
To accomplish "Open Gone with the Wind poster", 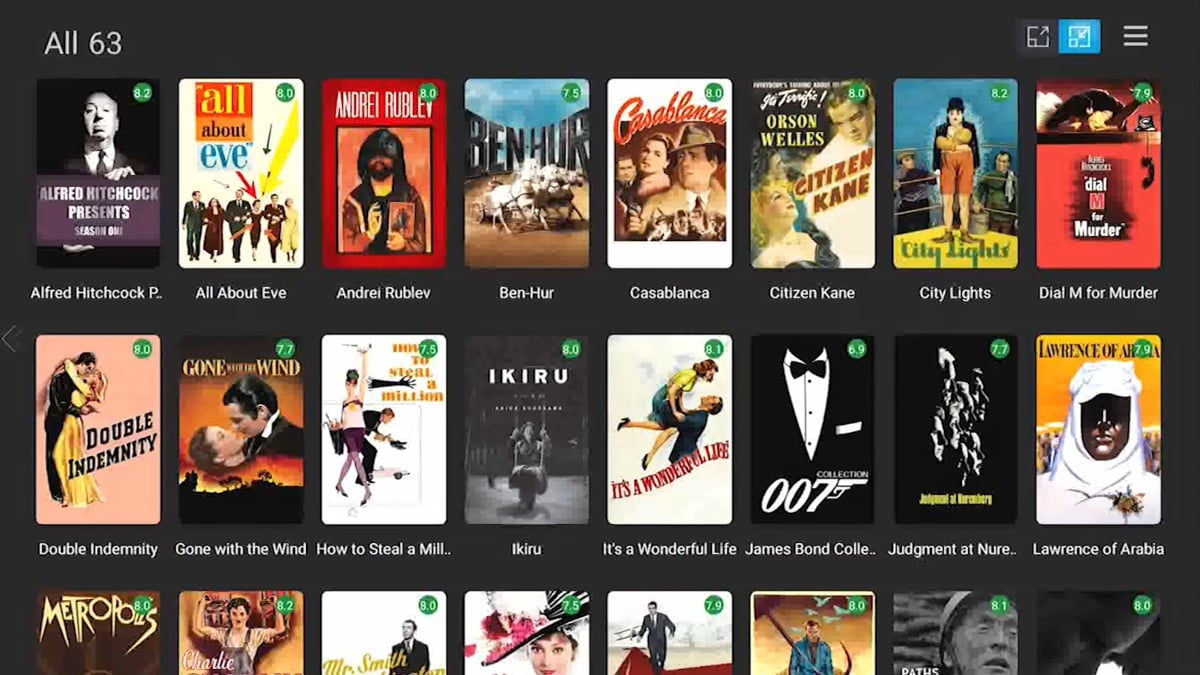I will point(241,429).
